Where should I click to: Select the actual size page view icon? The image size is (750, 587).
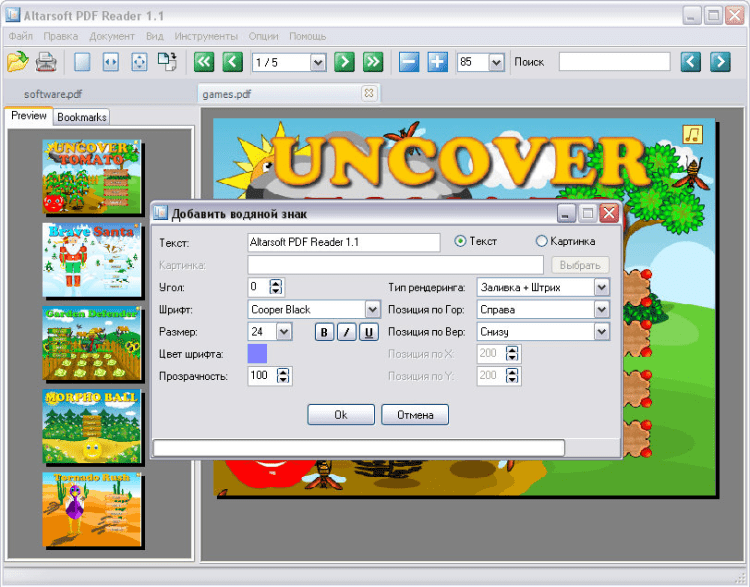coord(82,62)
